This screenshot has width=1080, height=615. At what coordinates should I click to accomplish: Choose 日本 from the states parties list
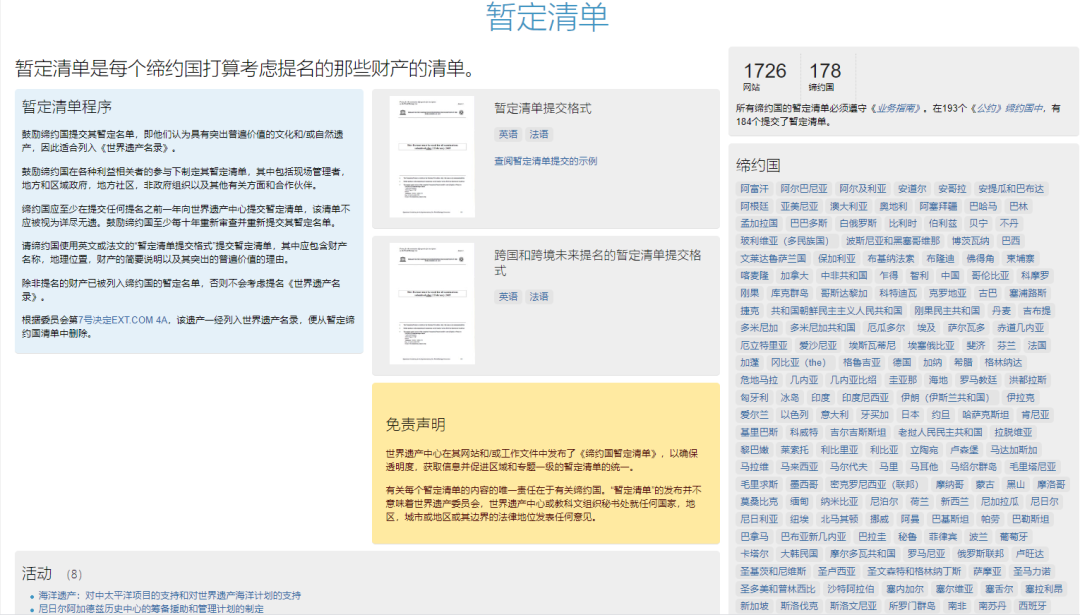tap(910, 415)
